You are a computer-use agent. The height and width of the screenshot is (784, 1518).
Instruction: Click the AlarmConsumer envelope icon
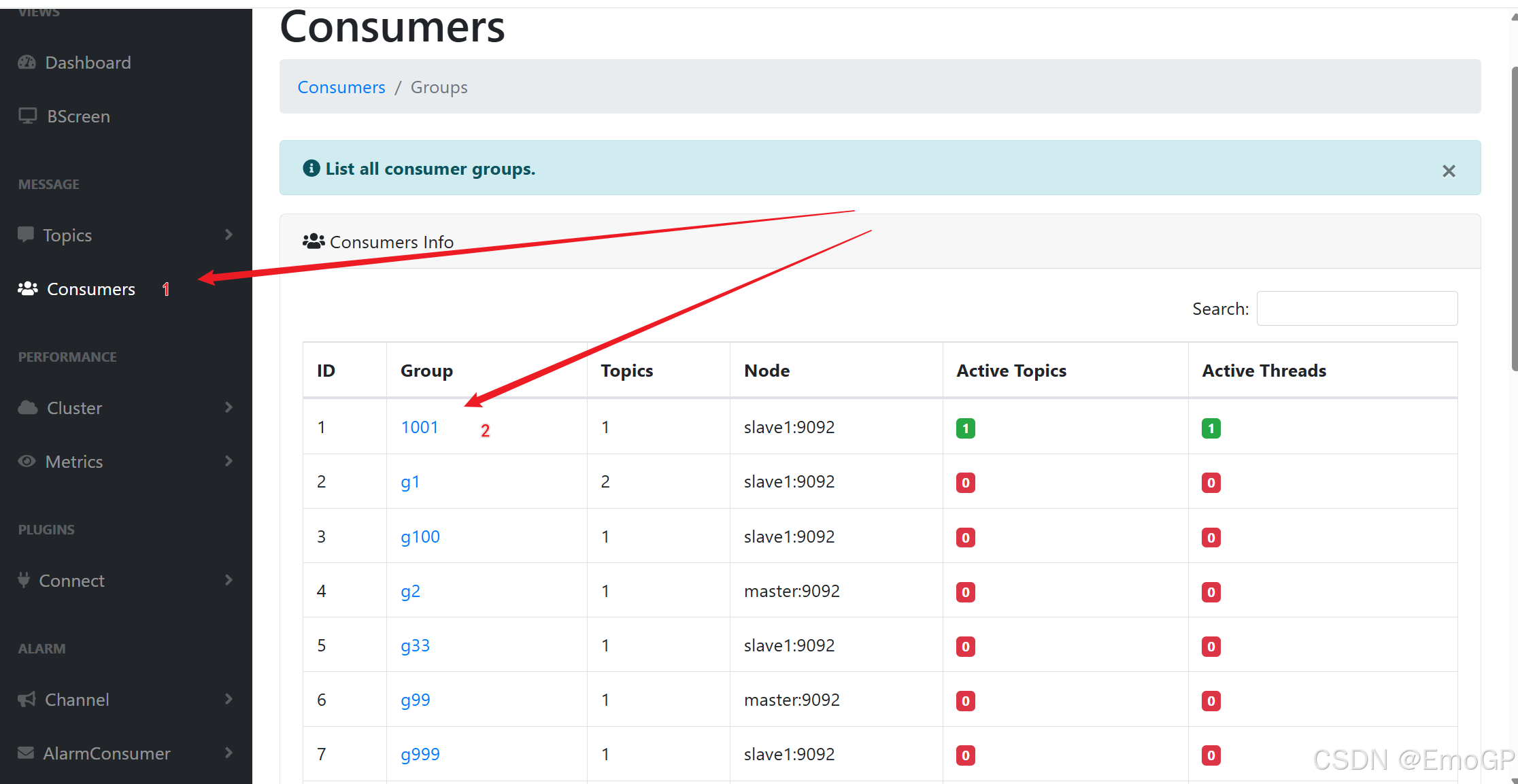[x=26, y=753]
